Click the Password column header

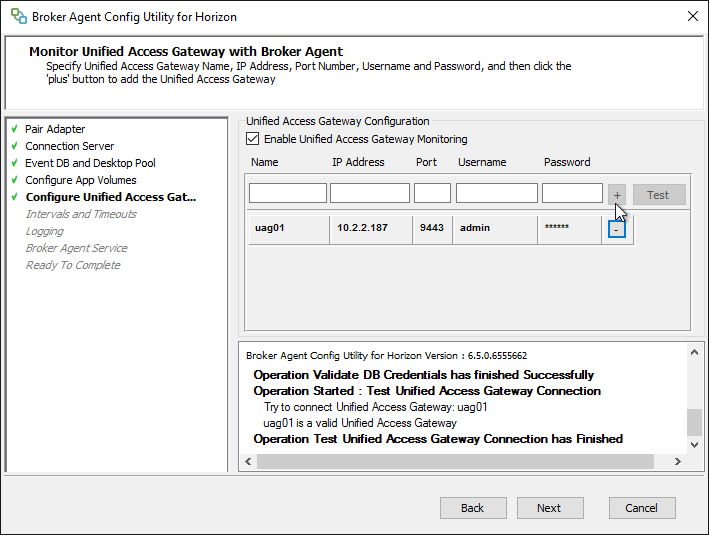coord(567,162)
